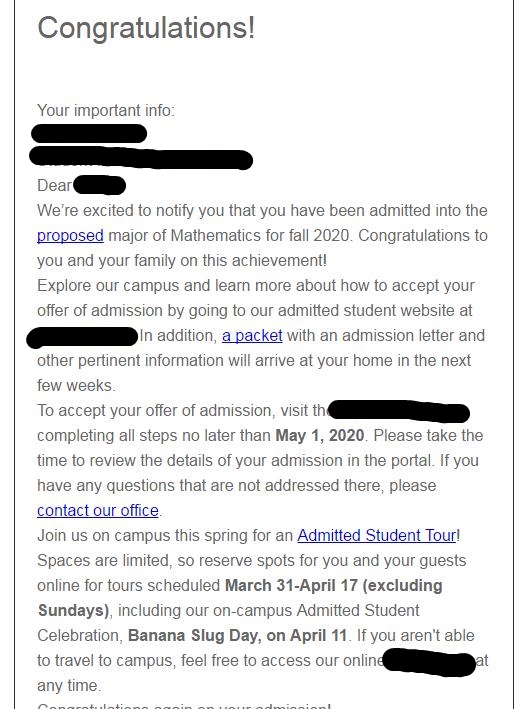Select the "Your important info:" label

tap(106, 110)
